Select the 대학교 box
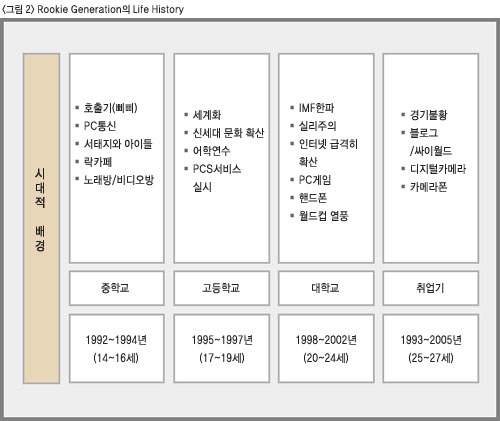Viewport: 500px width, 421px height. 326,288
